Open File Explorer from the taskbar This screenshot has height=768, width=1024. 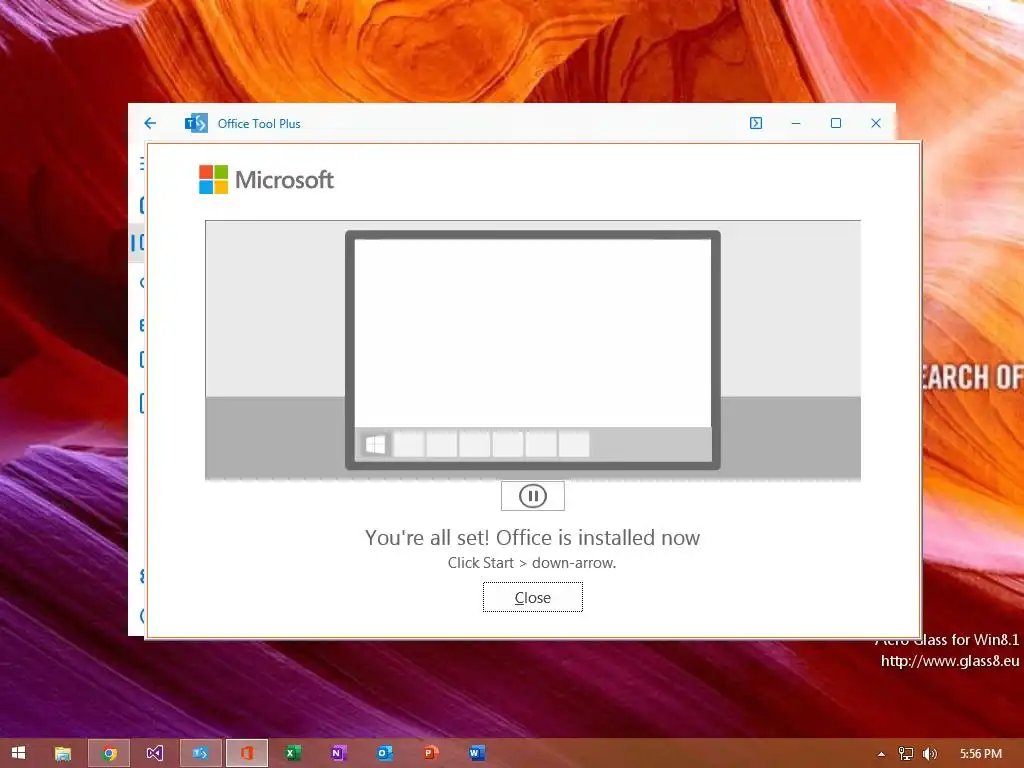(63, 754)
